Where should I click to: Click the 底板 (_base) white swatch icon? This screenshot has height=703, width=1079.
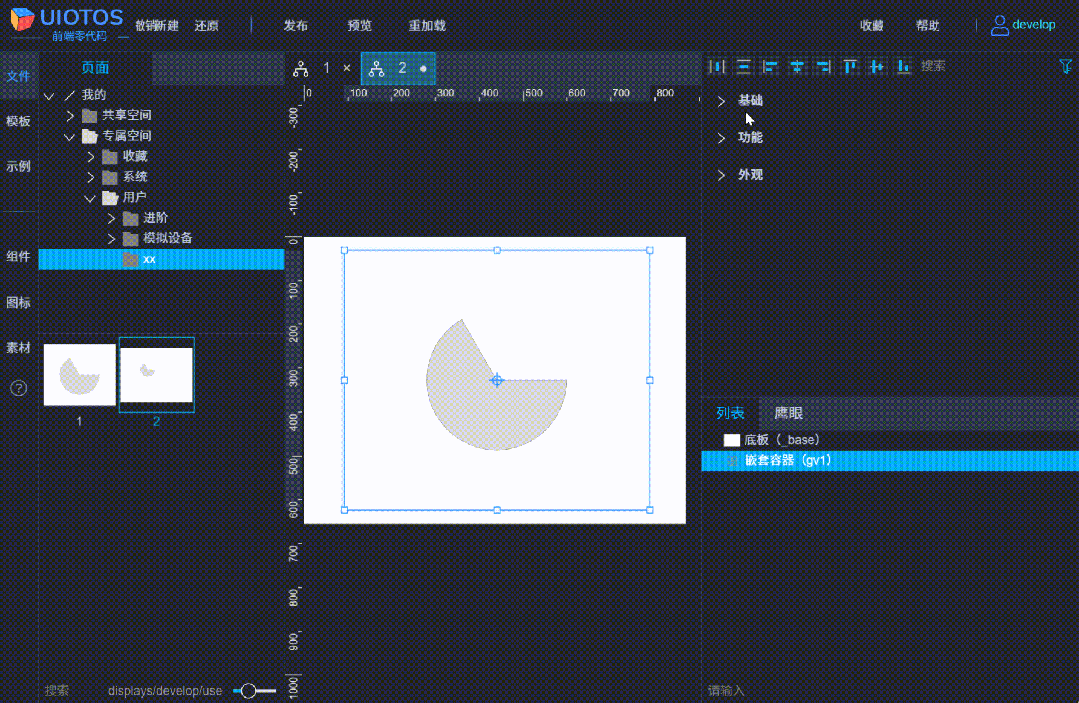click(731, 440)
